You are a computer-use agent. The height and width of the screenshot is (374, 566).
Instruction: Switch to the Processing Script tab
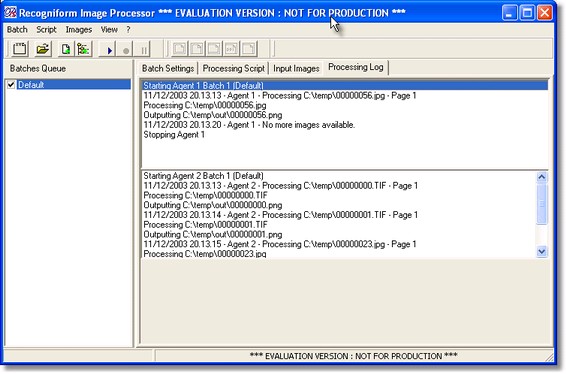[234, 68]
